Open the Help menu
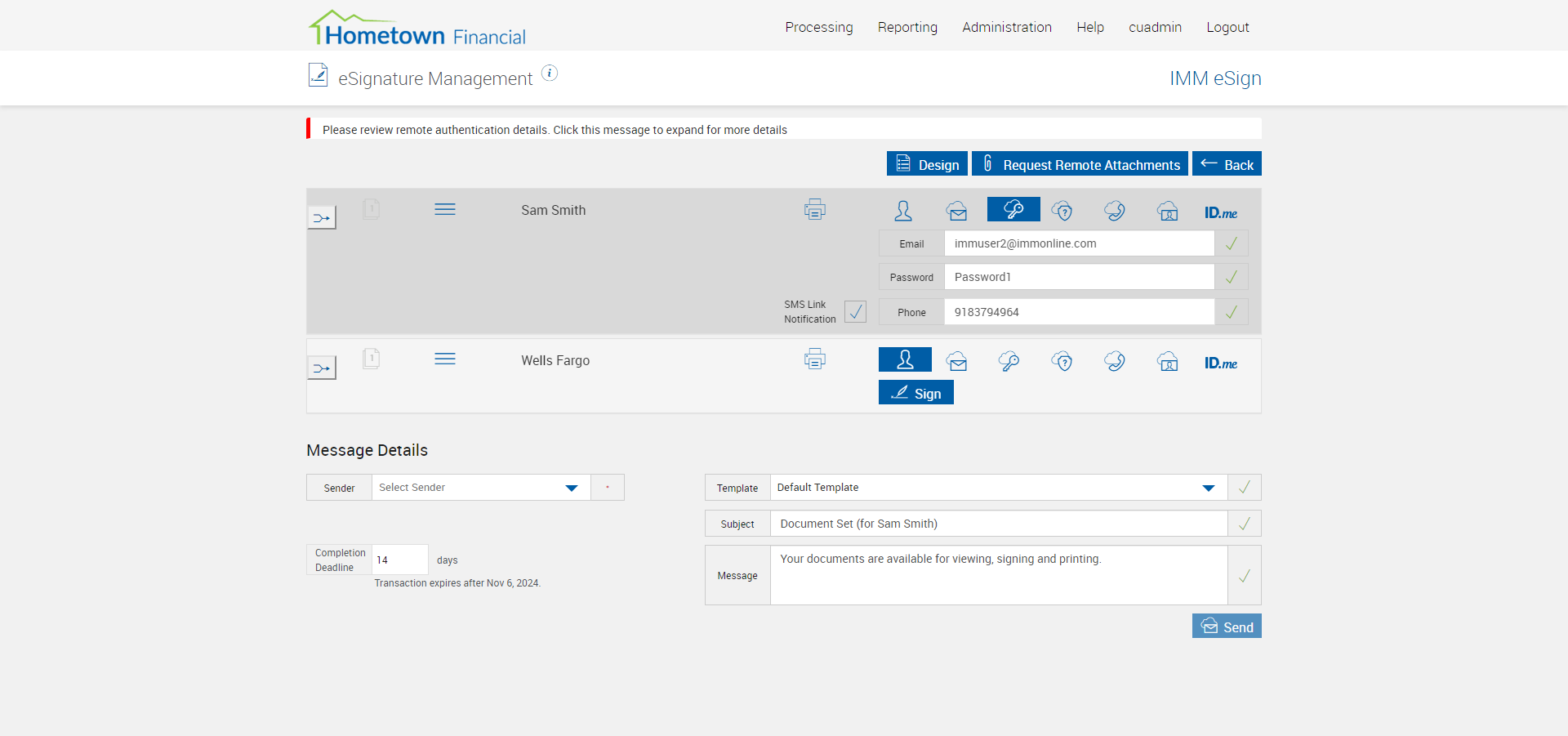 (x=1090, y=27)
